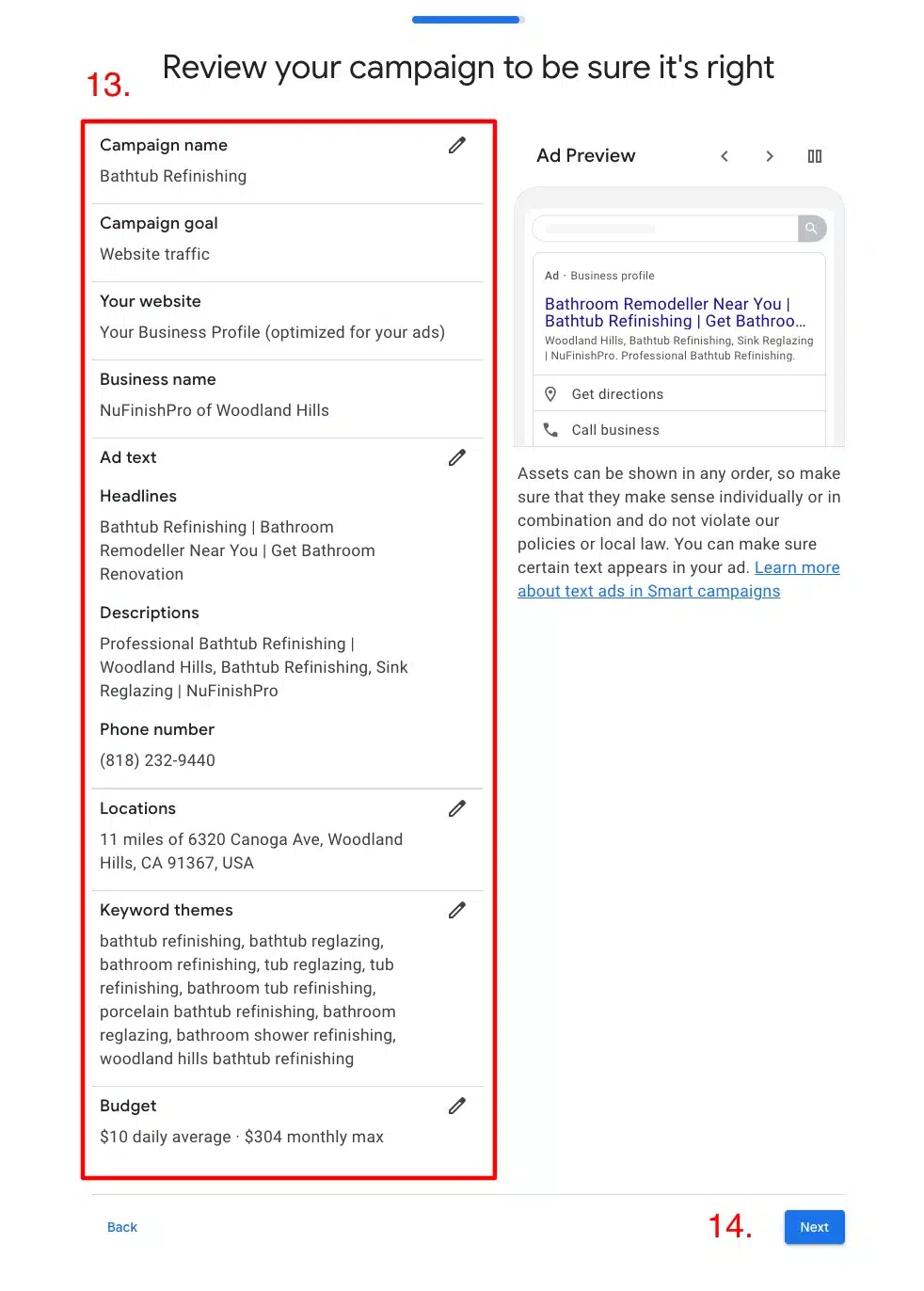Edit the Campaign name with pencil icon
This screenshot has width=924, height=1291.
(x=457, y=145)
